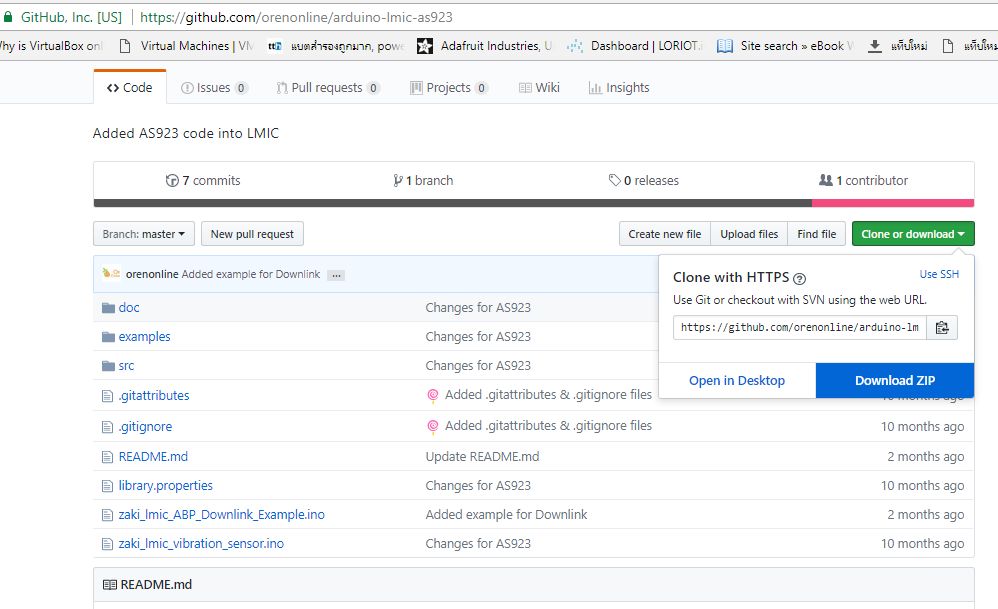This screenshot has height=609, width=998.
Task: Click the HTTPS help question mark icon
Action: pos(799,279)
